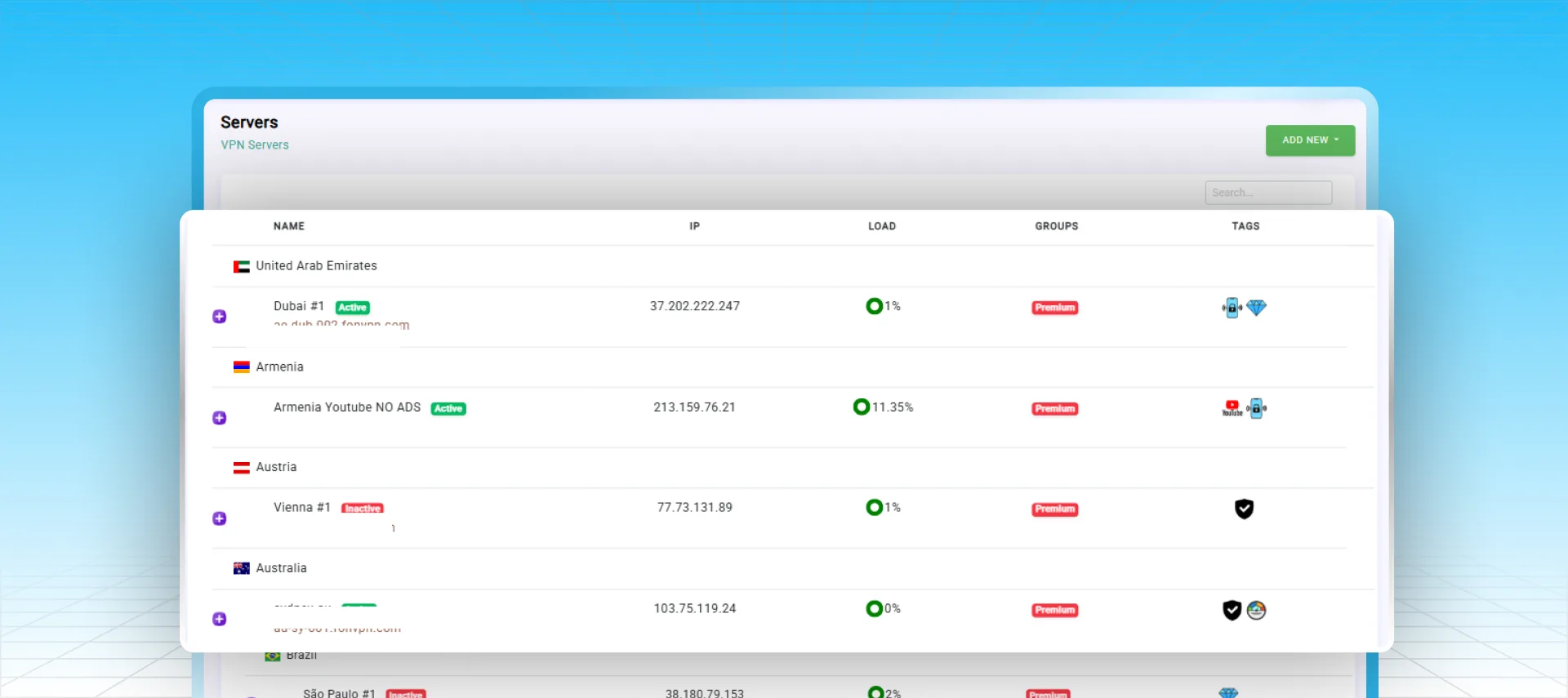Click the Armenia flag icon

[x=241, y=367]
